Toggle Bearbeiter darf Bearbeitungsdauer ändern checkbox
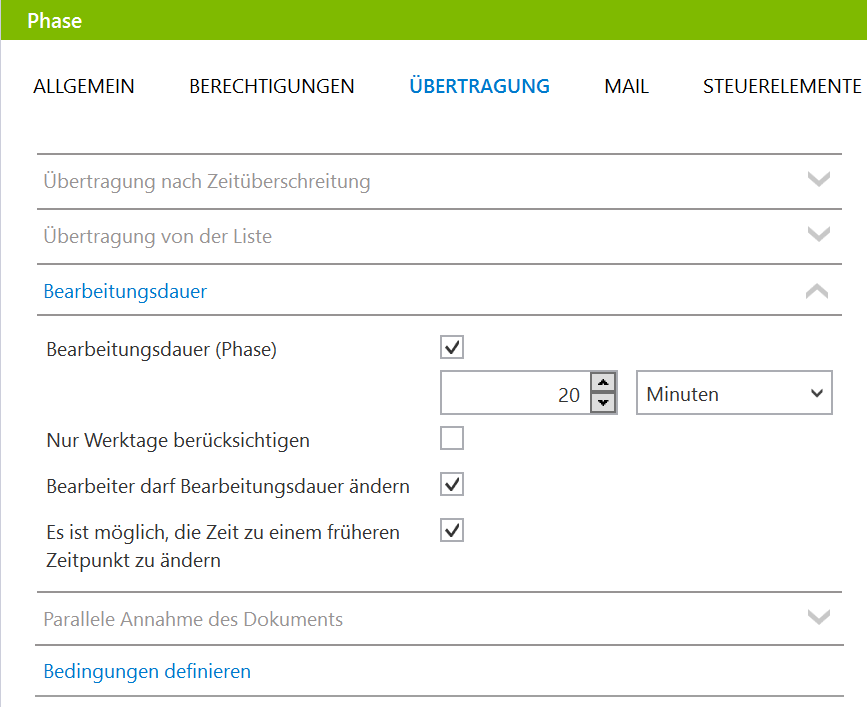867x707 pixels. click(452, 484)
